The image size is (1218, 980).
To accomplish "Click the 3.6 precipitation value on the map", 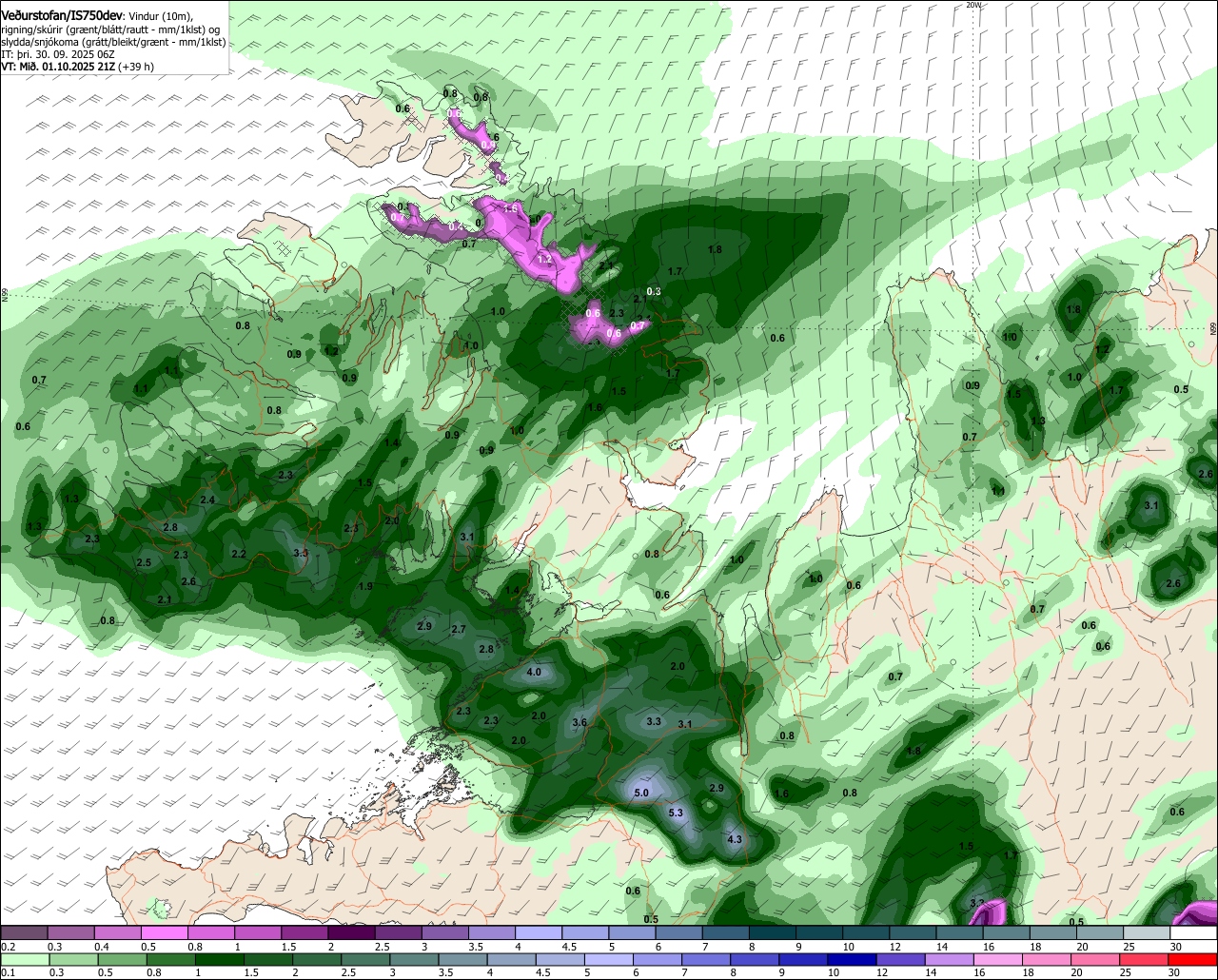I will (580, 723).
